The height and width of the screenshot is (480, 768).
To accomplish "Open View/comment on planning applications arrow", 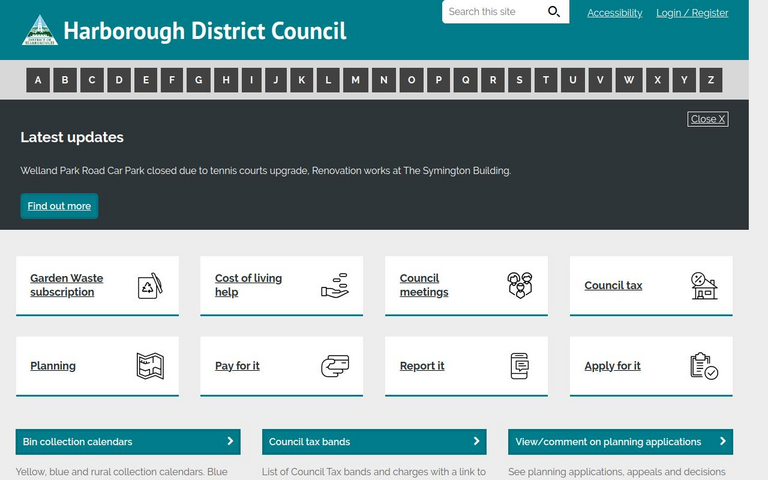I will pos(722,441).
